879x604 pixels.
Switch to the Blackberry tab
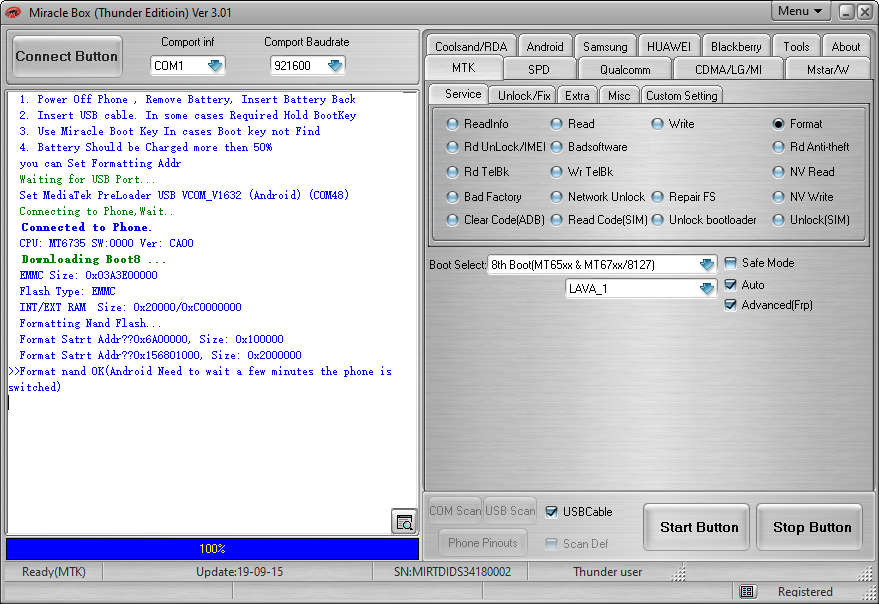(x=736, y=47)
